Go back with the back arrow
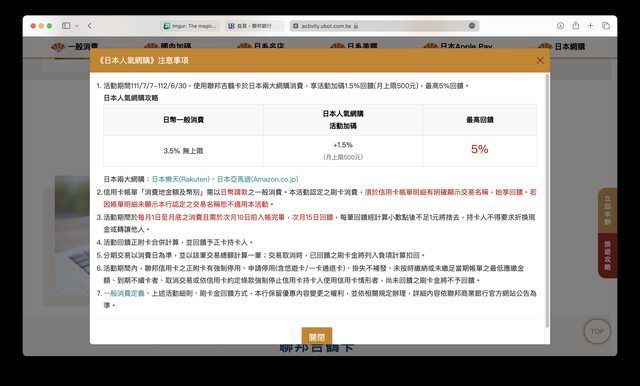This screenshot has width=640, height=386. (x=90, y=26)
